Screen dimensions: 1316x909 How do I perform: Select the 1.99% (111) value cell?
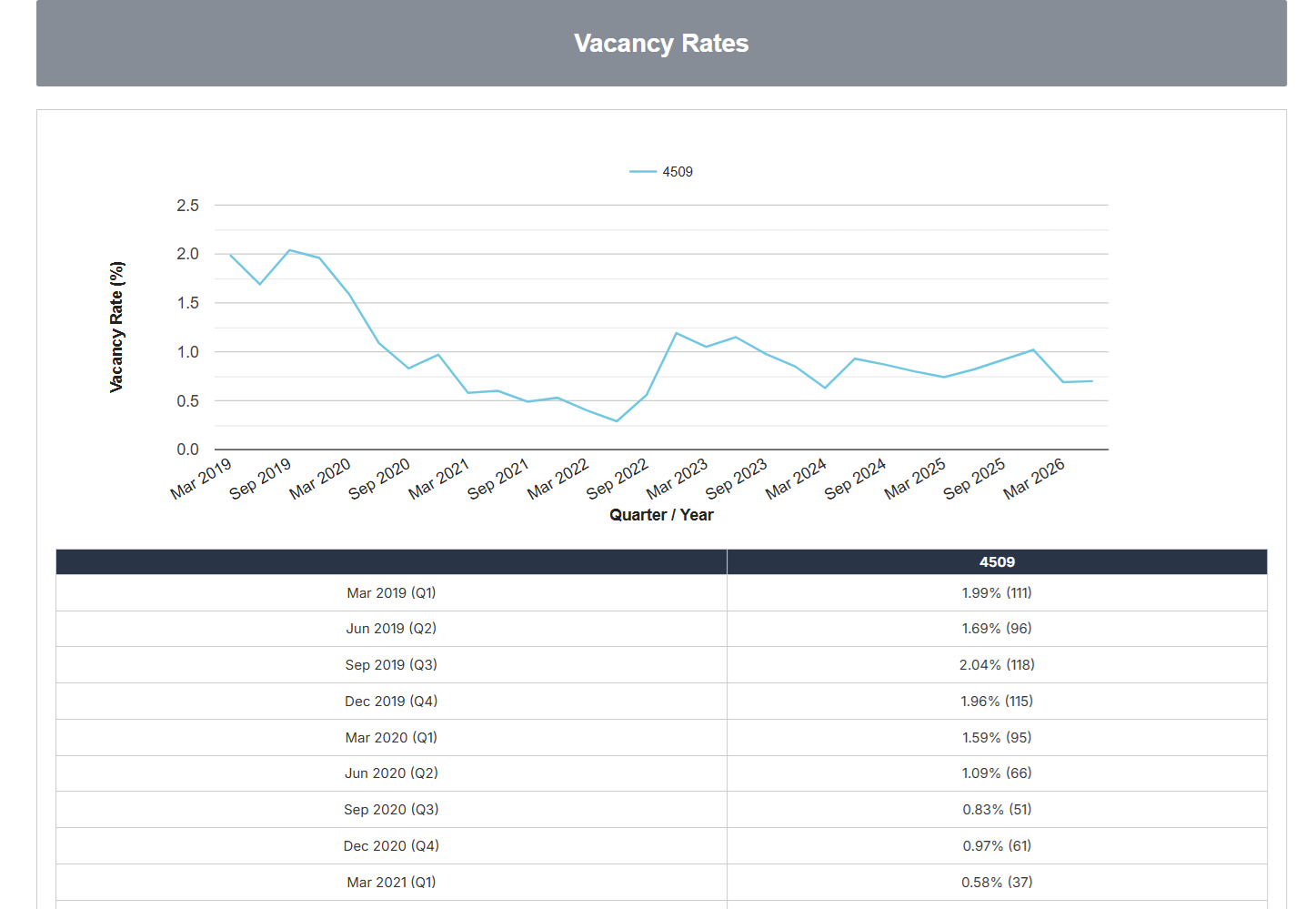[997, 592]
